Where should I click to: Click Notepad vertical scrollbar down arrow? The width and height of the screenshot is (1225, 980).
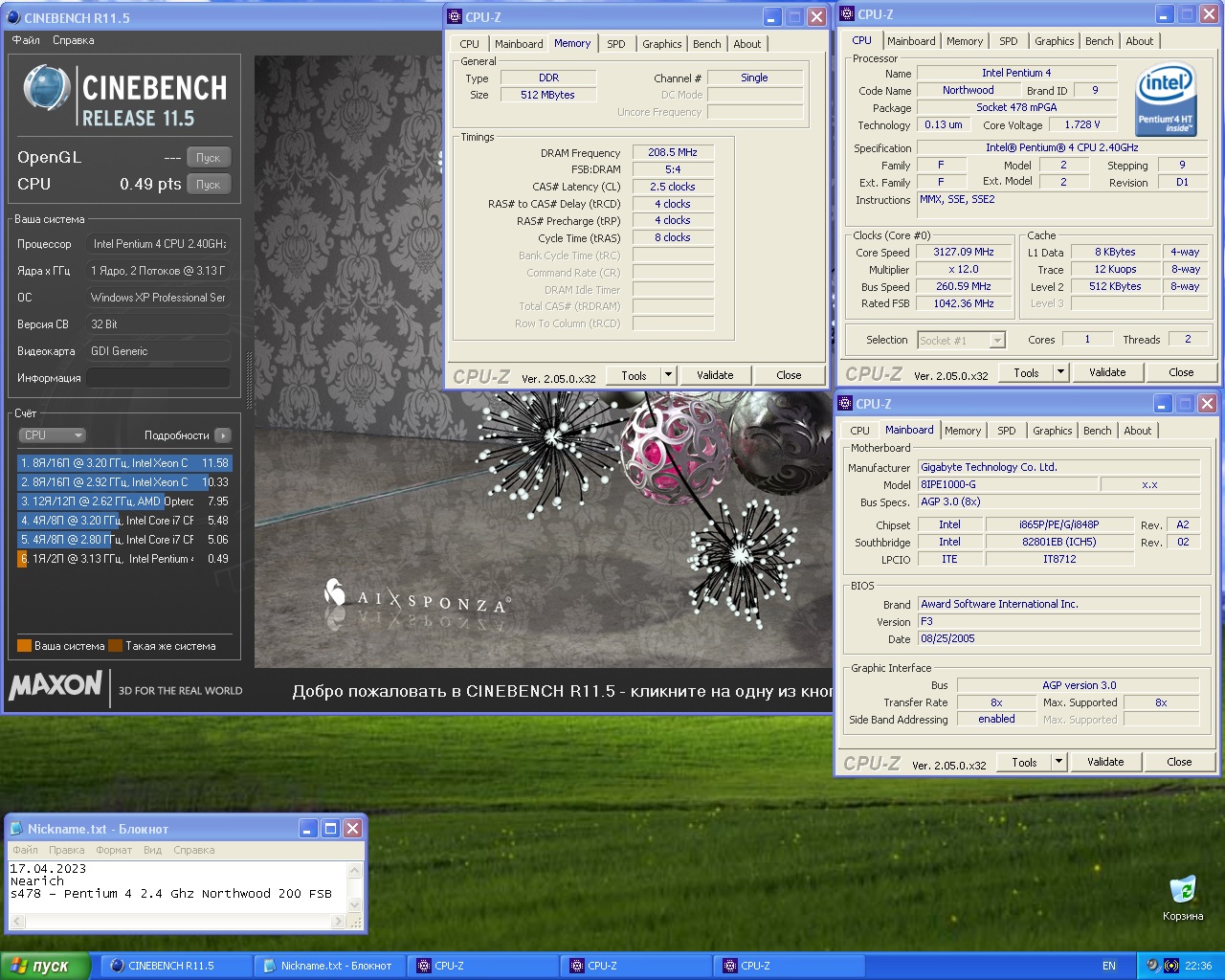coord(355,905)
